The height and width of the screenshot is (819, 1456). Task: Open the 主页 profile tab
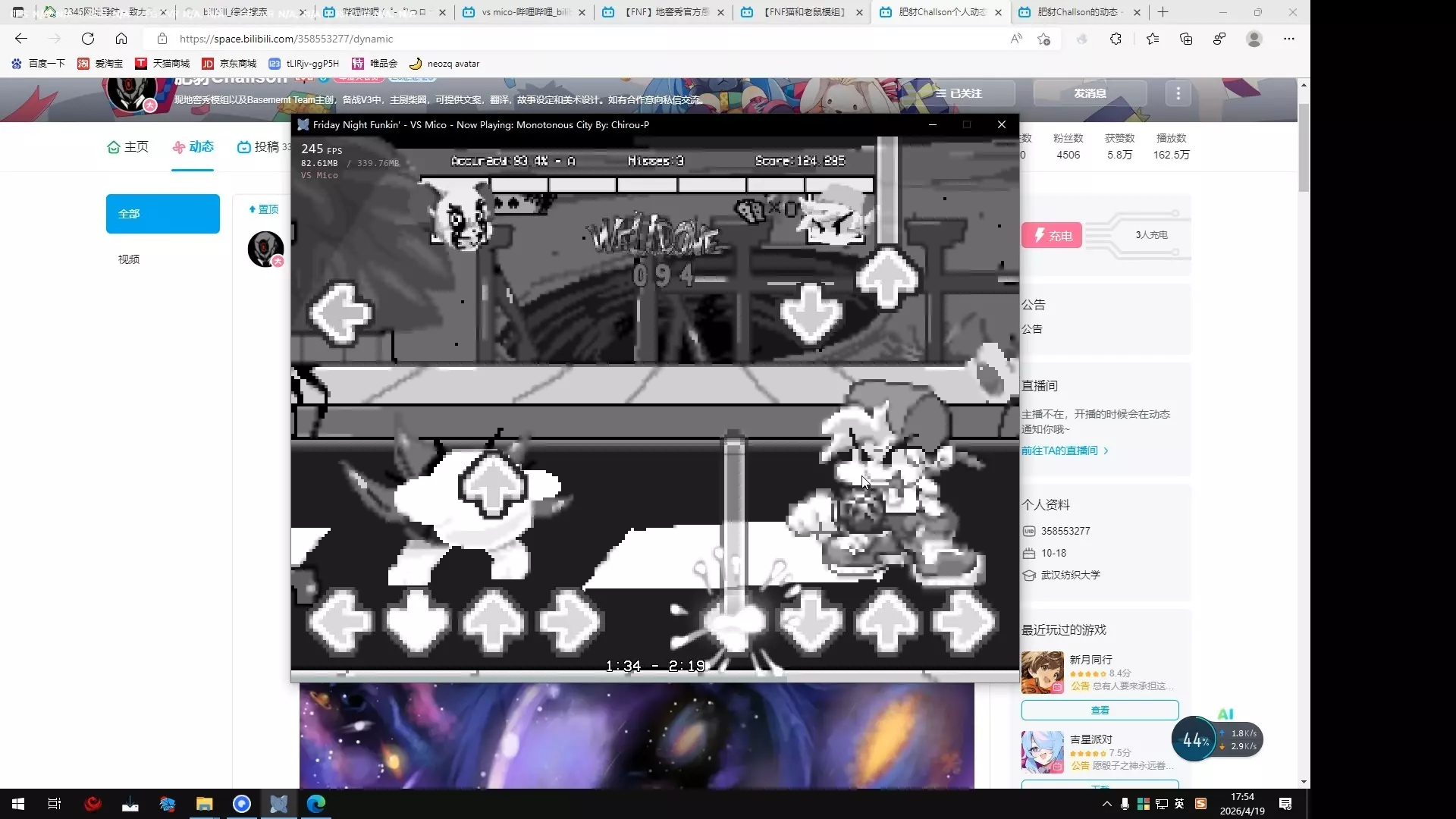[x=127, y=147]
